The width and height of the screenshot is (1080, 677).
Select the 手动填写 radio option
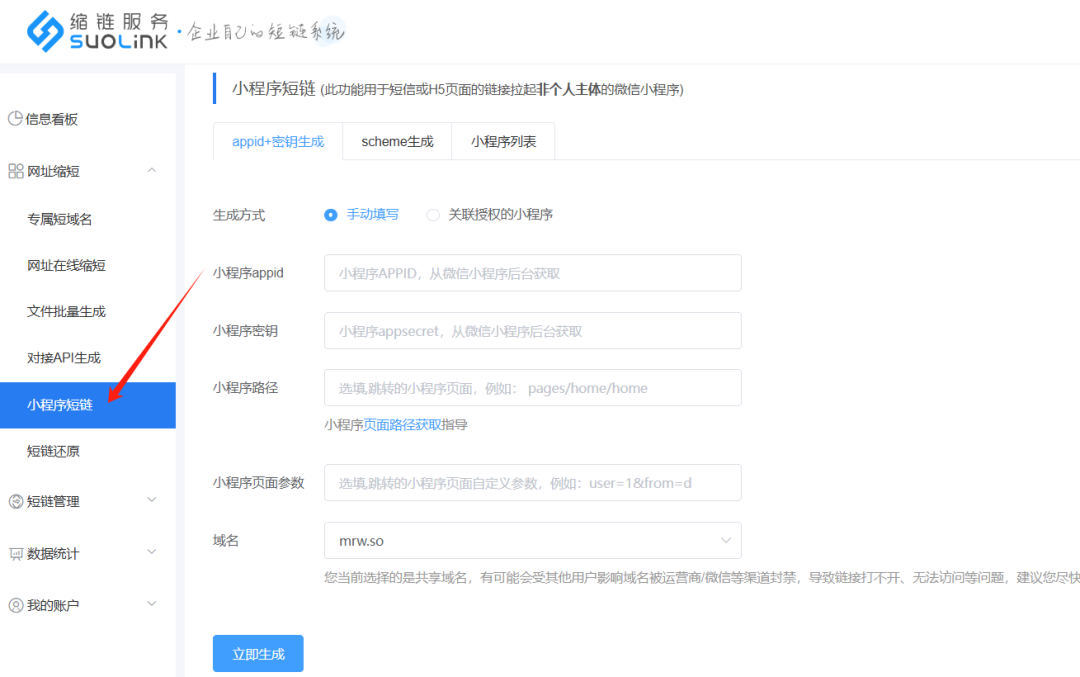[x=331, y=215]
